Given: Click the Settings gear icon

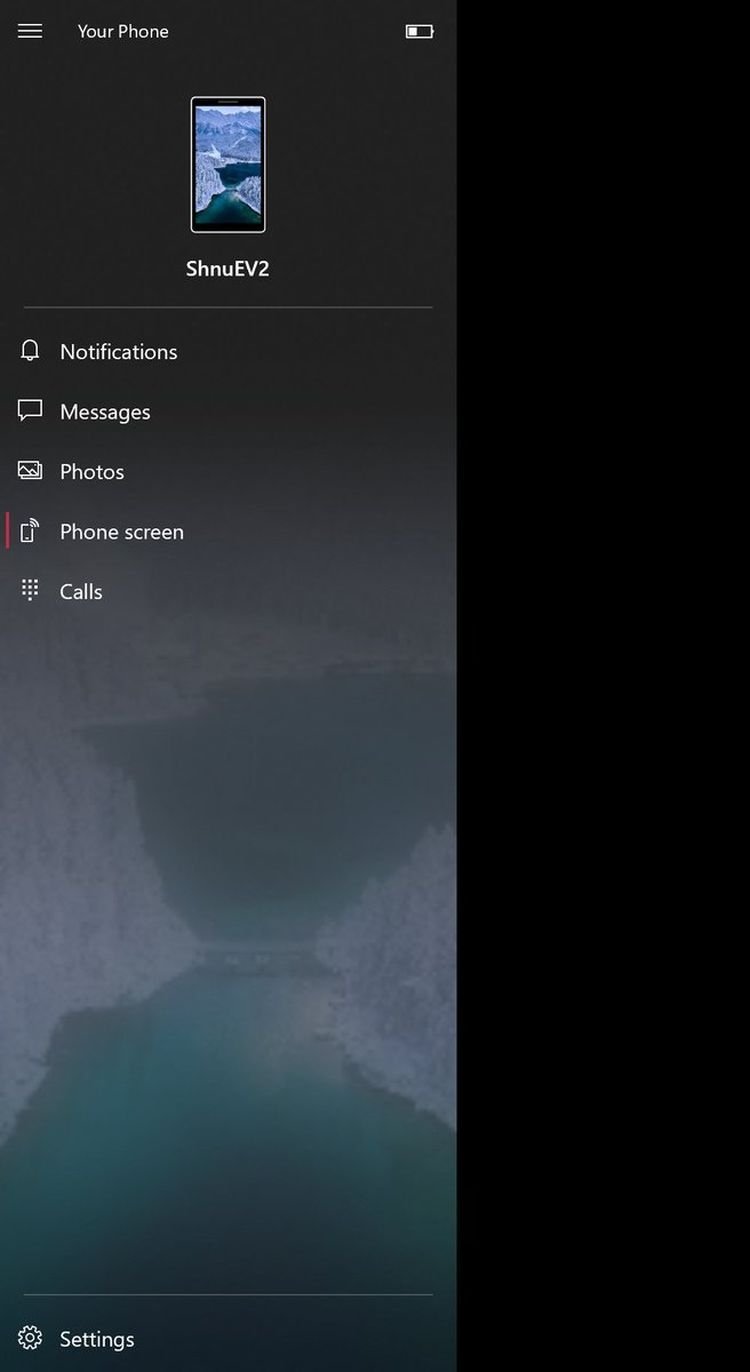Looking at the screenshot, I should pos(30,1338).
